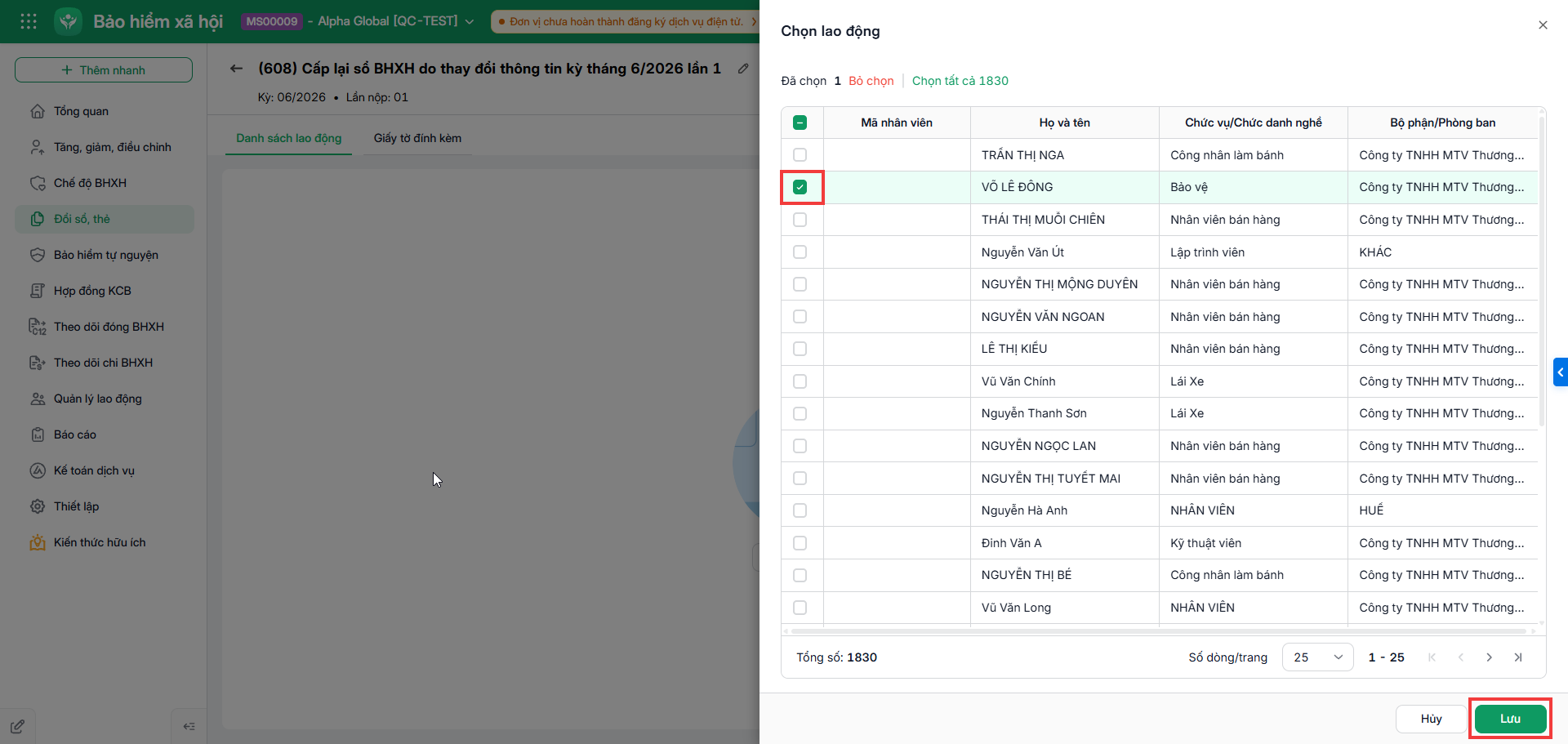Open the rows-per-page dropdown showing 25
The width and height of the screenshot is (1568, 744).
tap(1317, 657)
